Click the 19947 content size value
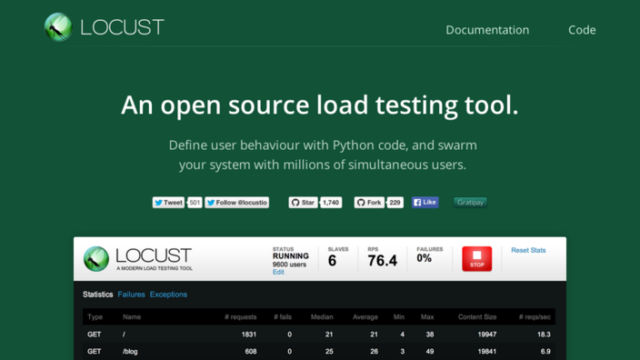The width and height of the screenshot is (640, 360). pos(487,334)
